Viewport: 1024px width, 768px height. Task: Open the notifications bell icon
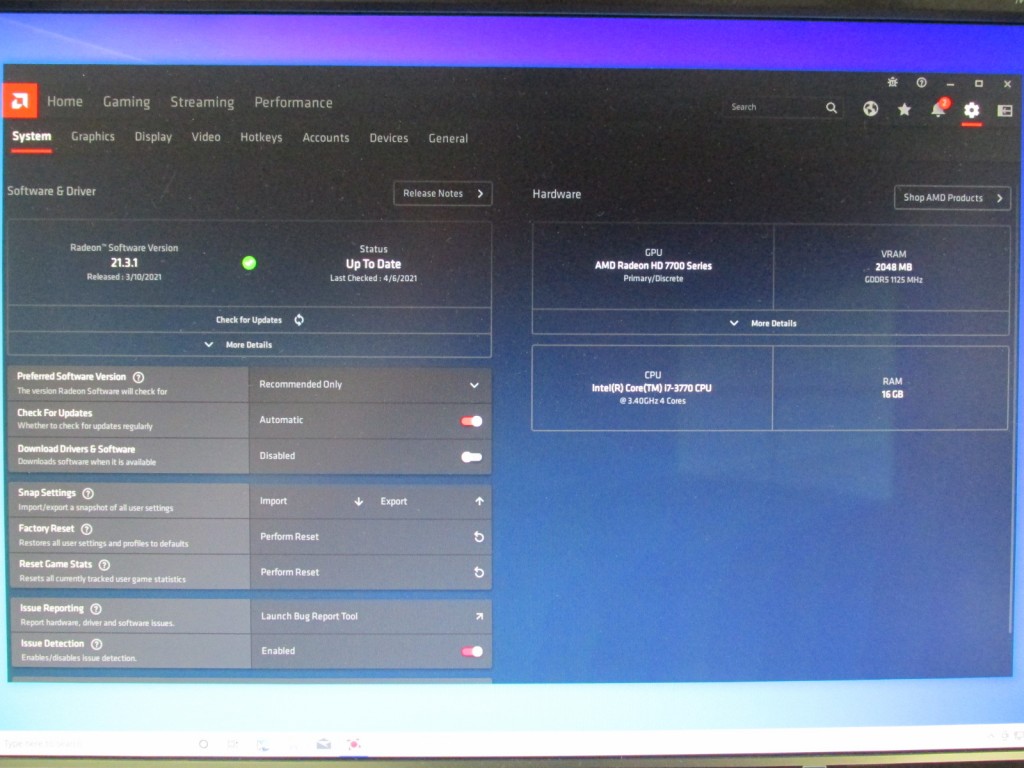[x=938, y=108]
